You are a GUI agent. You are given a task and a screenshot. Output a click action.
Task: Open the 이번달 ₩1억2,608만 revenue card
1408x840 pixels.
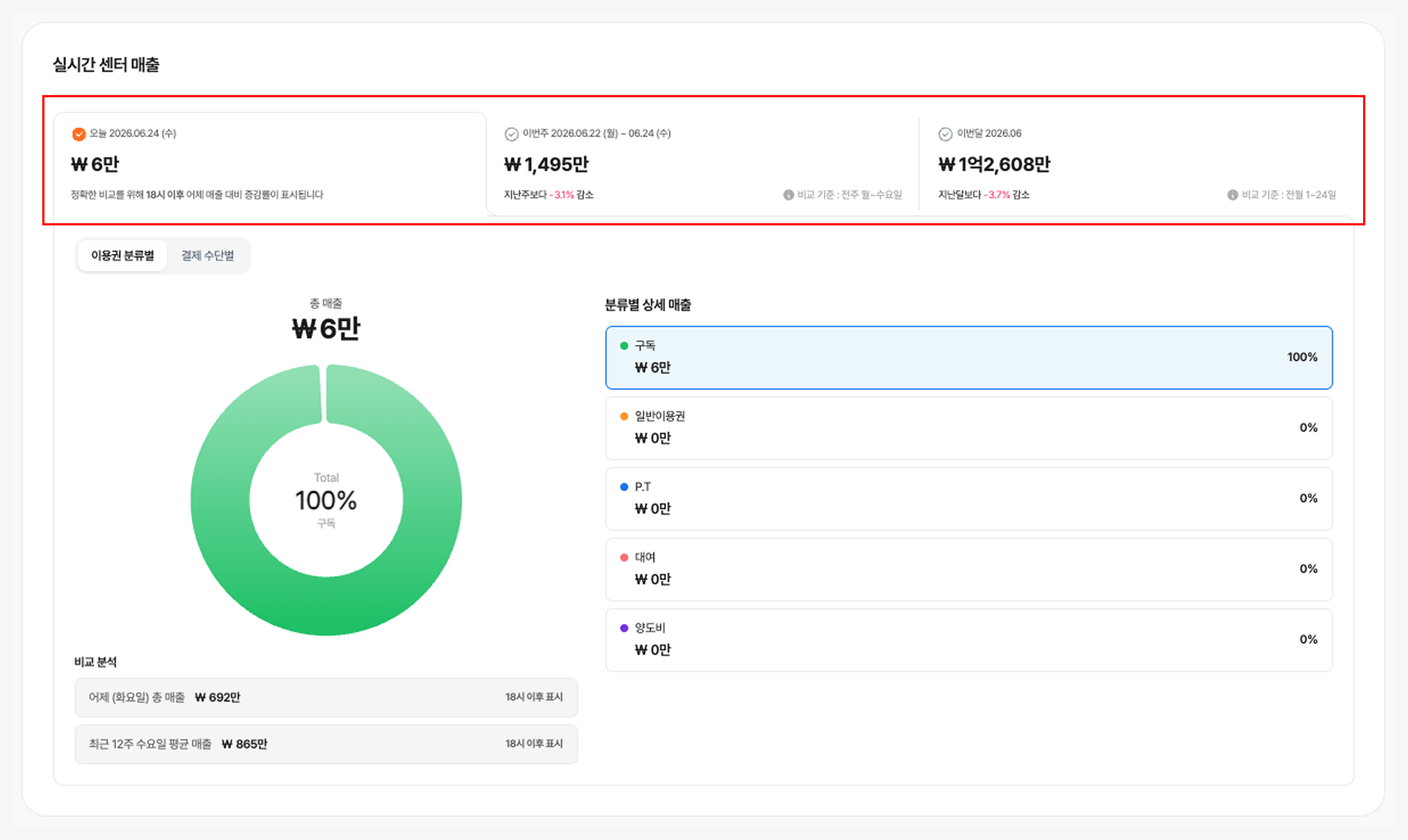pyautogui.click(x=1136, y=164)
